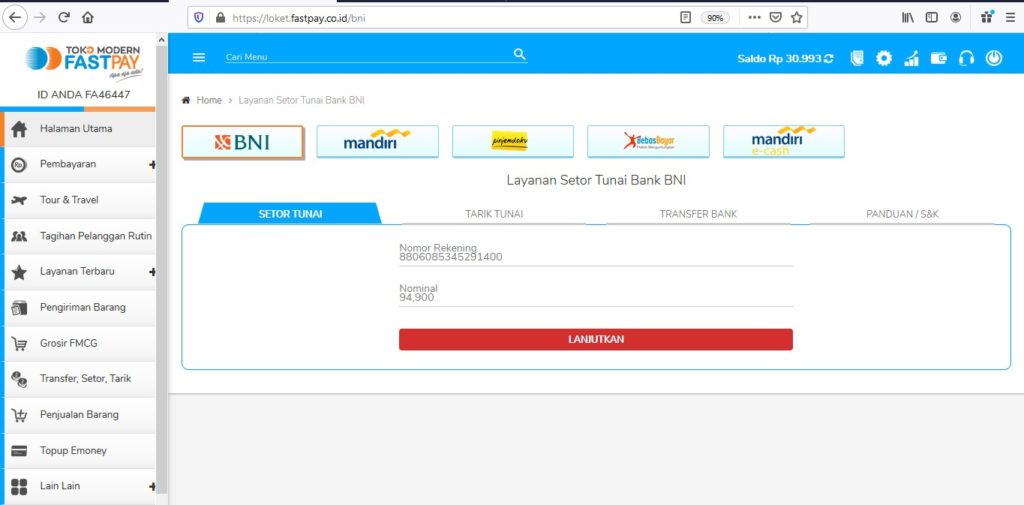Switch to the TRANSFER BANK tab
Viewport: 1024px width, 505px height.
698,214
